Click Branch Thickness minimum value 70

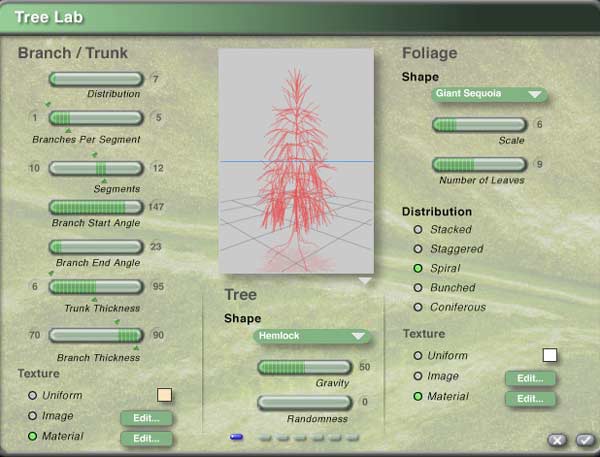point(34,335)
